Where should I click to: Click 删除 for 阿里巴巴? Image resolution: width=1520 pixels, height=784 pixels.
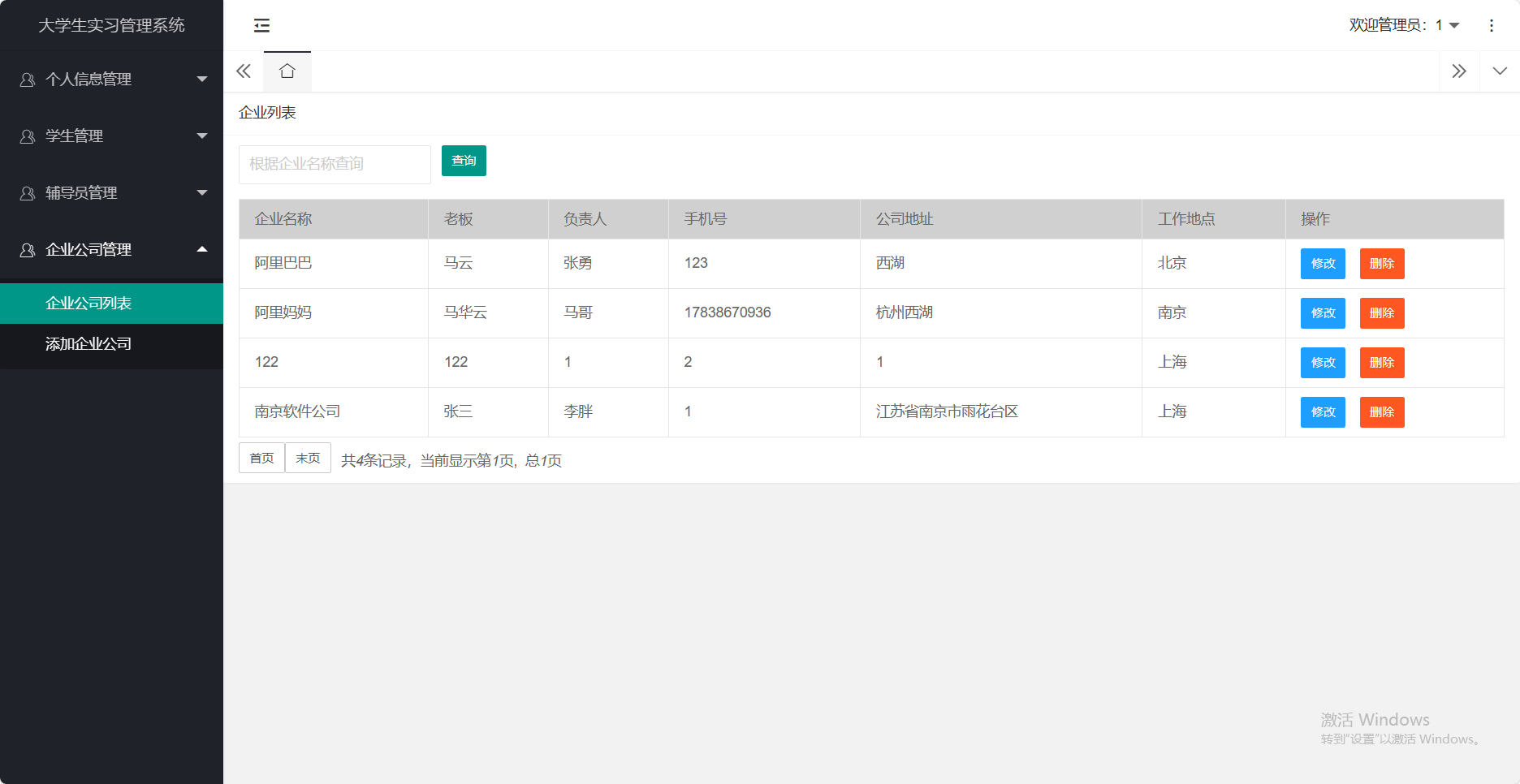coord(1382,264)
